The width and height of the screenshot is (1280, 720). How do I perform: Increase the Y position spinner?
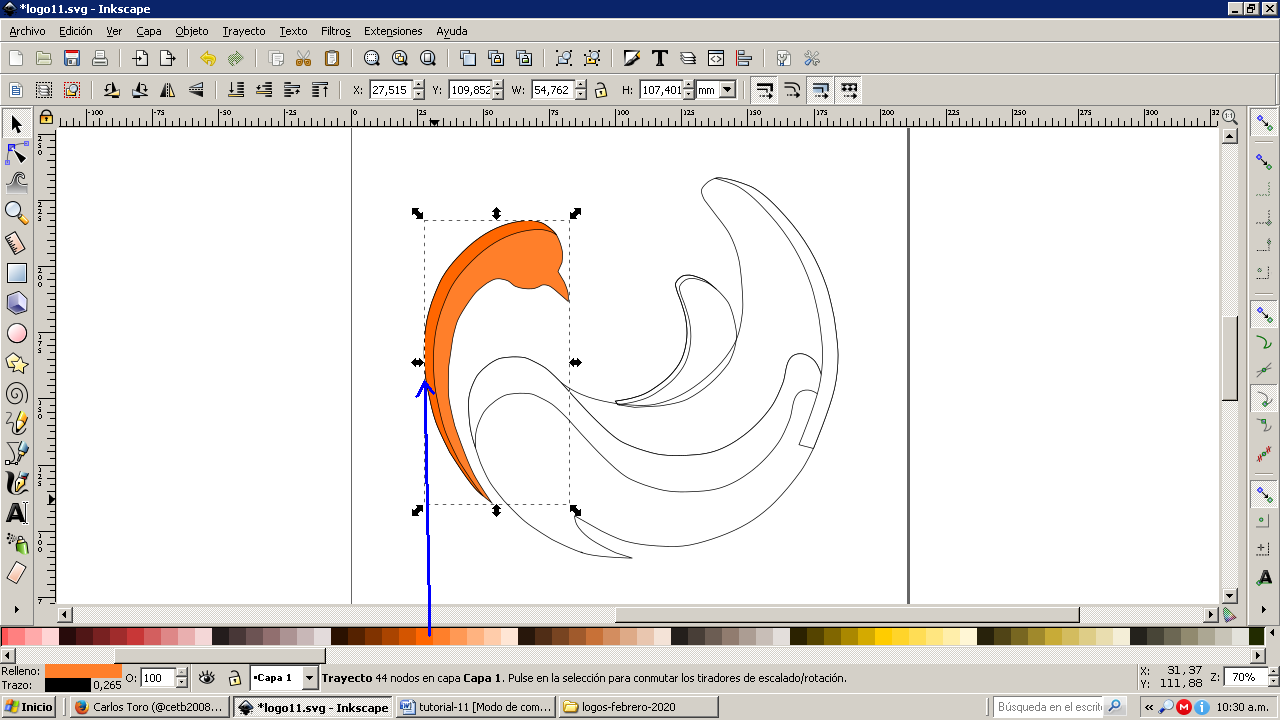click(499, 85)
